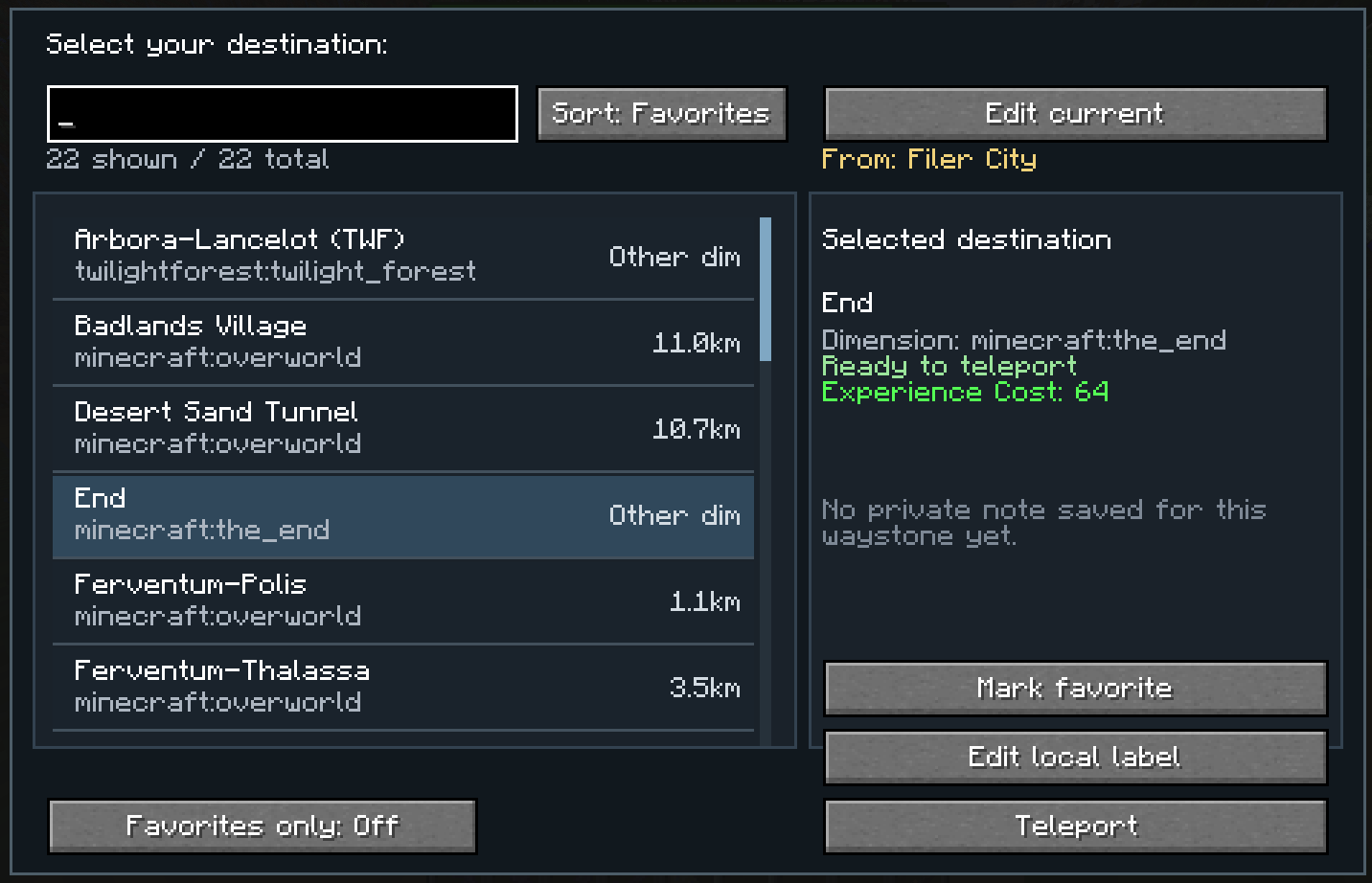Select Arbora-Lancelot (TWF) destination
The width and height of the screenshot is (1372, 883).
click(403, 256)
